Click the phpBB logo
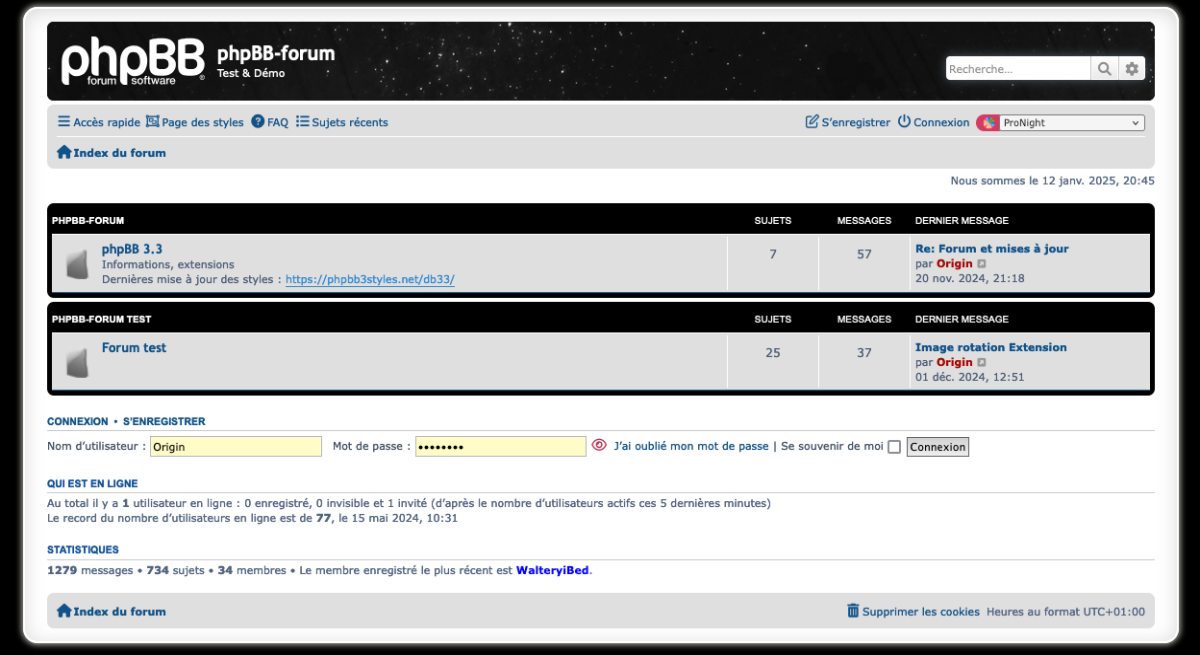 tap(132, 62)
